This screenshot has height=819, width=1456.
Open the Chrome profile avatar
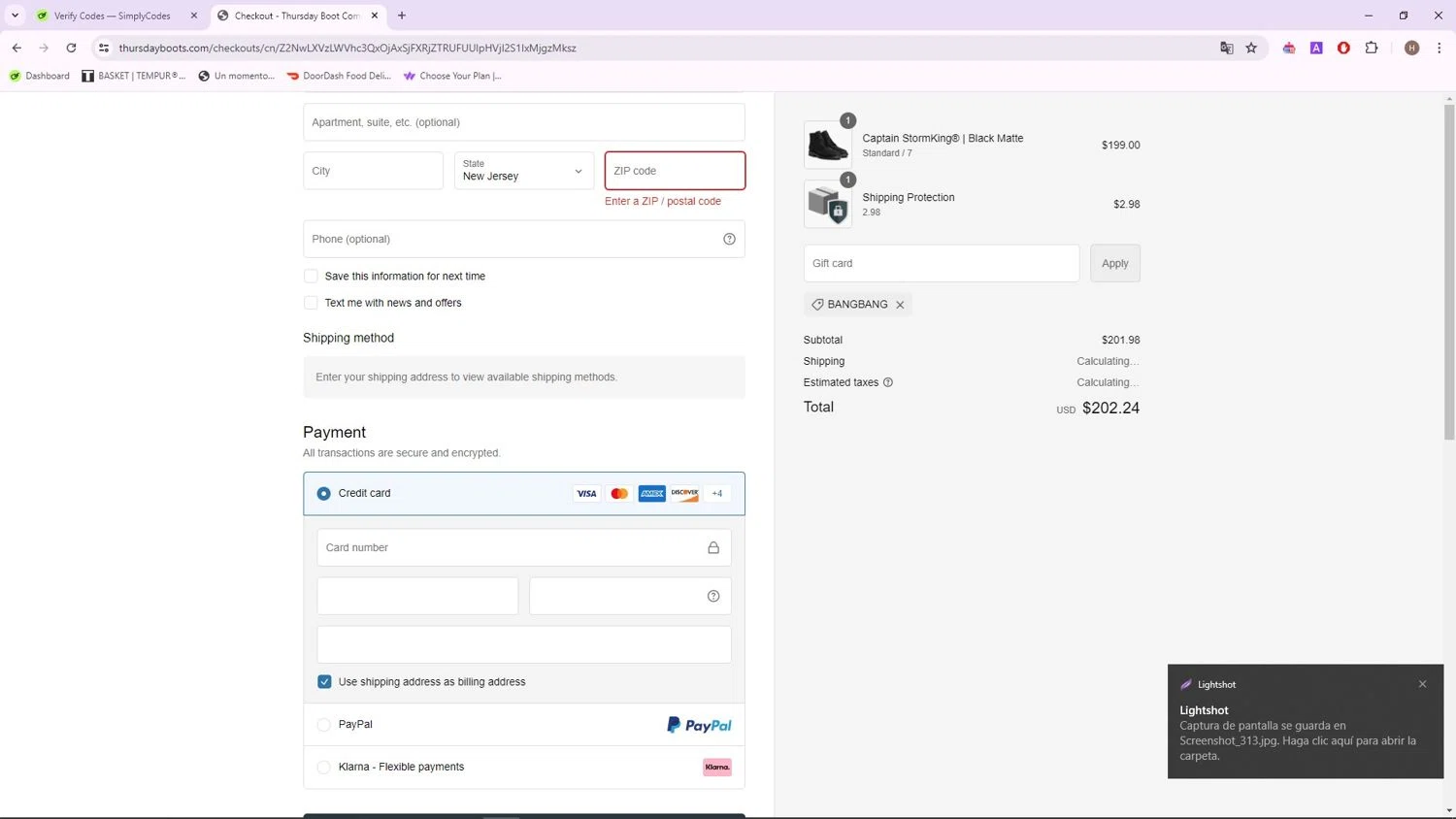(x=1412, y=48)
